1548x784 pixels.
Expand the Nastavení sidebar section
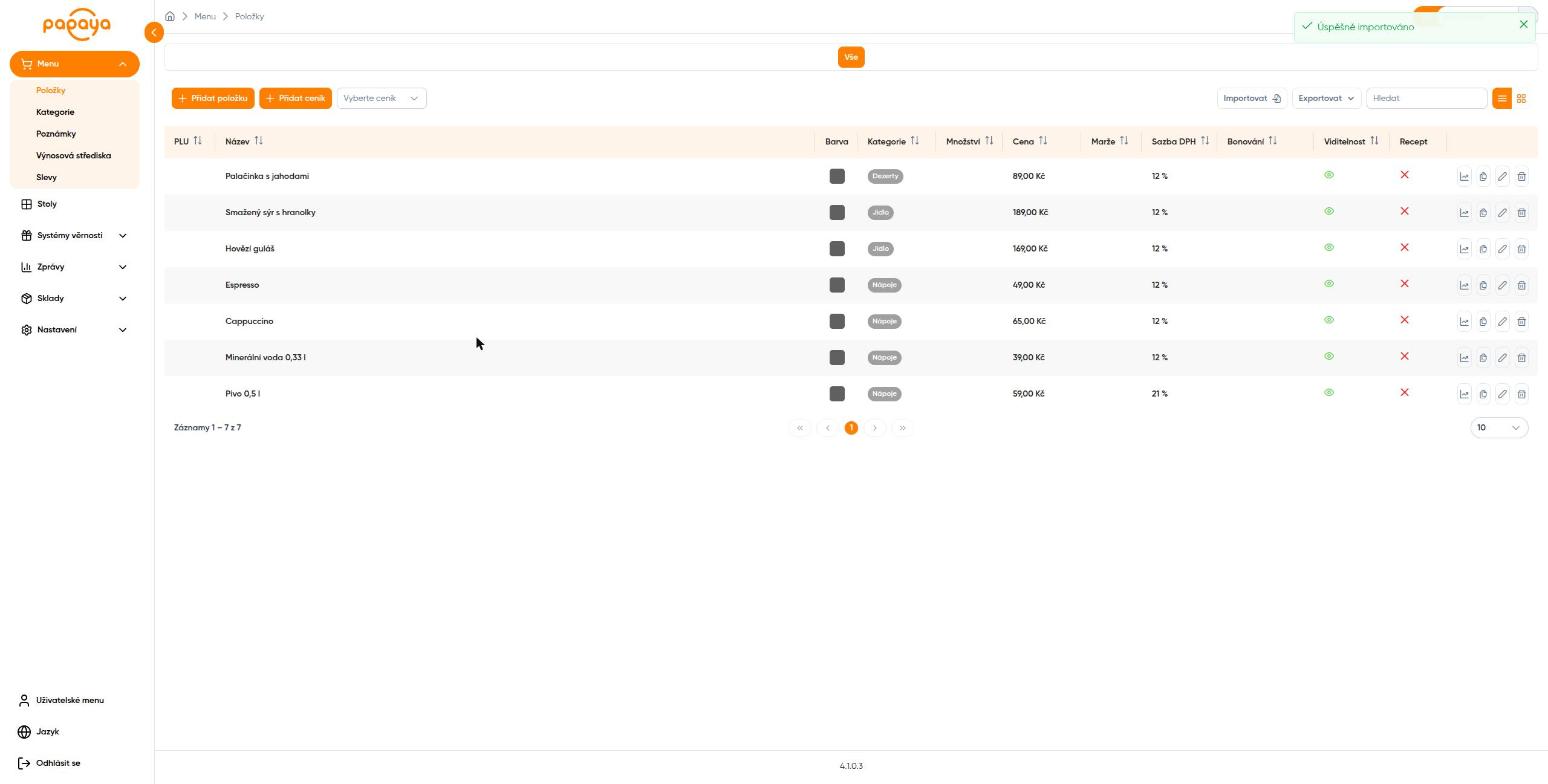point(75,330)
